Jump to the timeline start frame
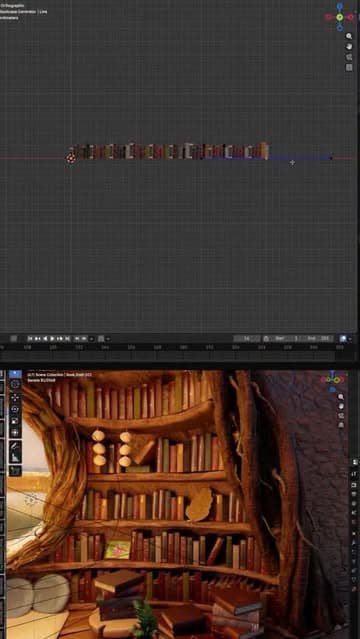This screenshot has width=360, height=639. pos(30,339)
